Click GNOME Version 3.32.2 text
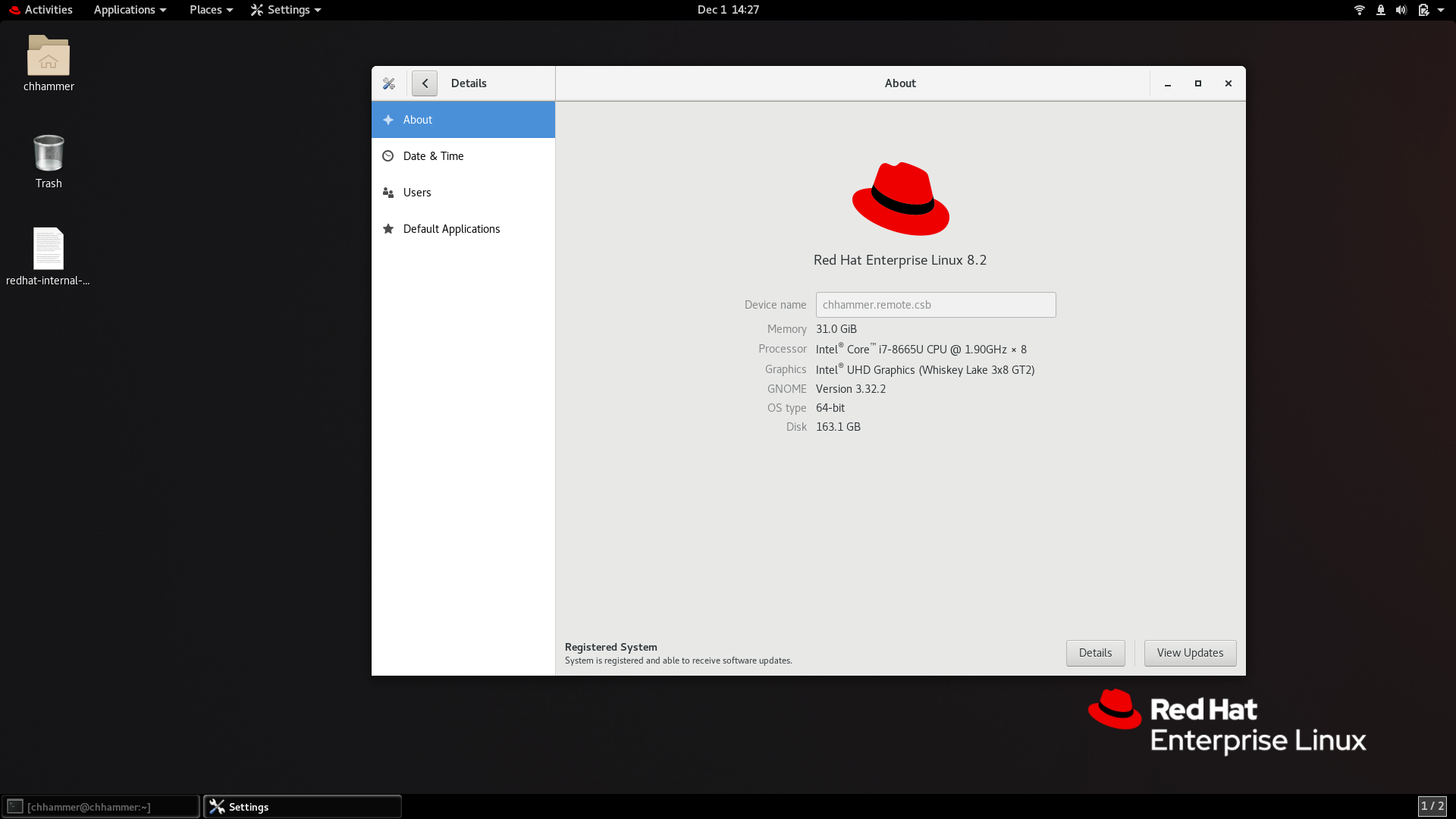 (x=851, y=389)
